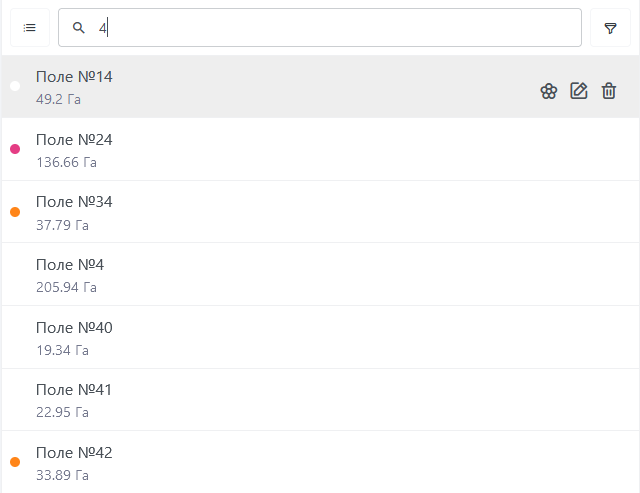Click the pink color dot of Поле №24
The image size is (640, 493).
(15, 149)
